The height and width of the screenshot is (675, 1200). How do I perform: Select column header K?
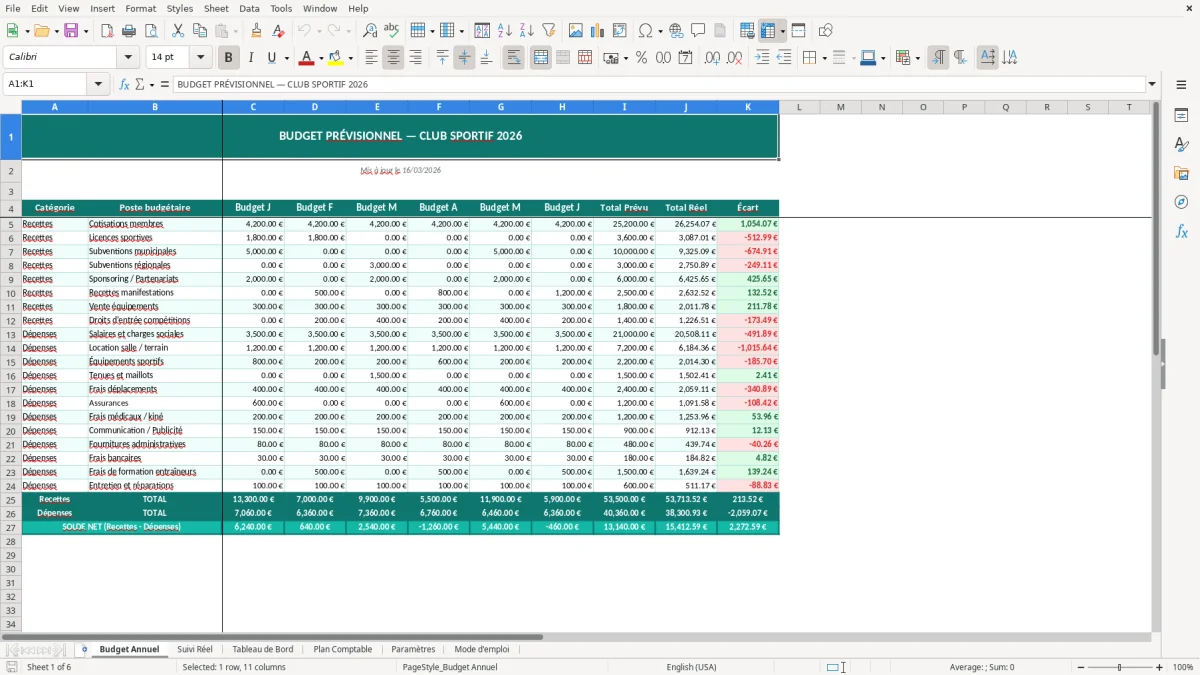[x=748, y=107]
